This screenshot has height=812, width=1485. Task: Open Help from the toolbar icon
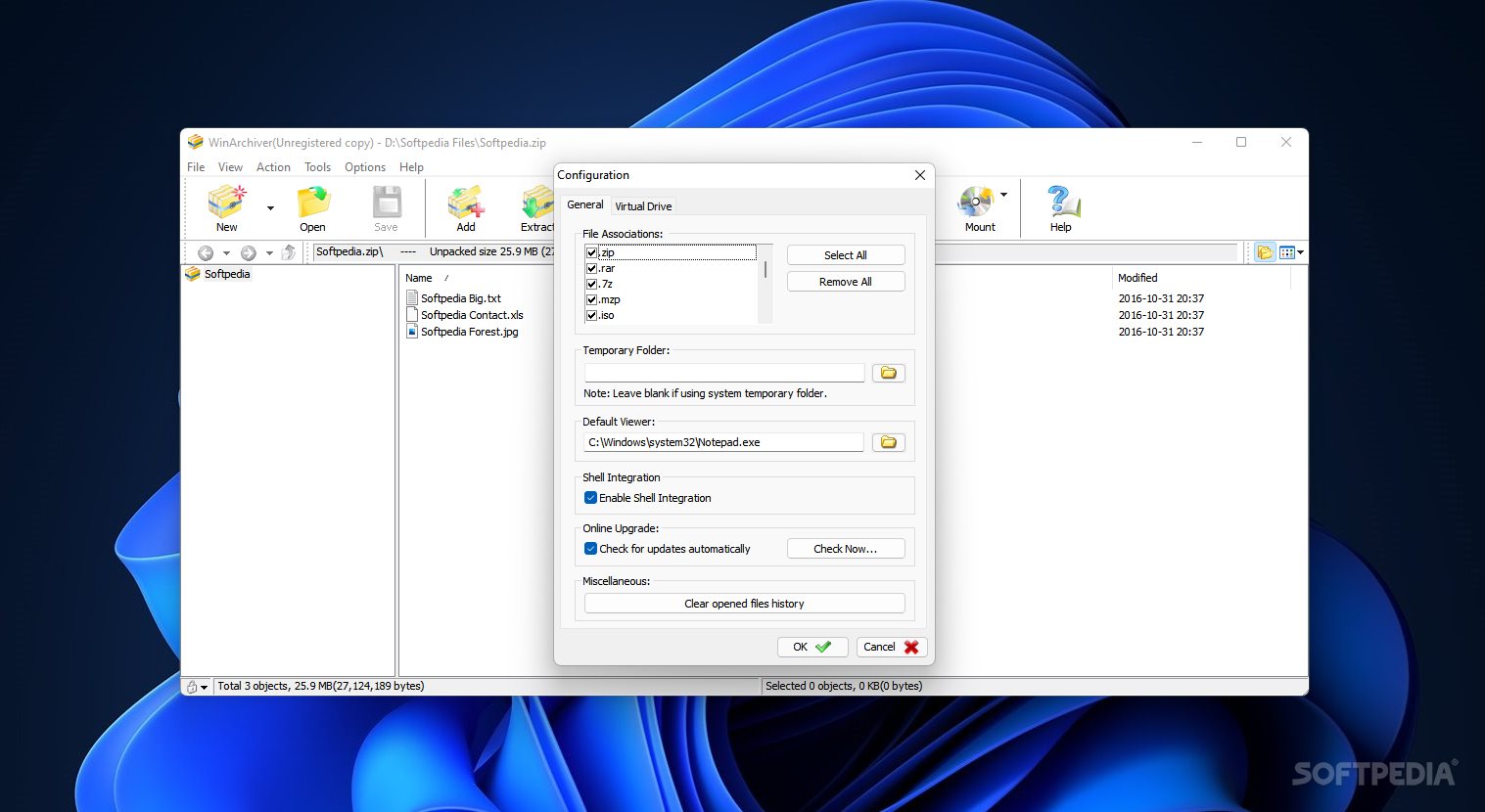coord(1061,203)
